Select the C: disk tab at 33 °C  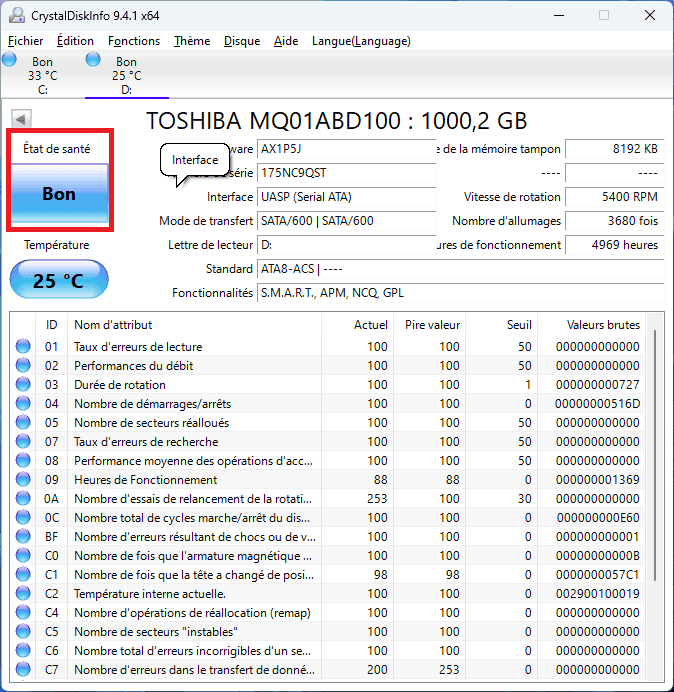pos(42,75)
